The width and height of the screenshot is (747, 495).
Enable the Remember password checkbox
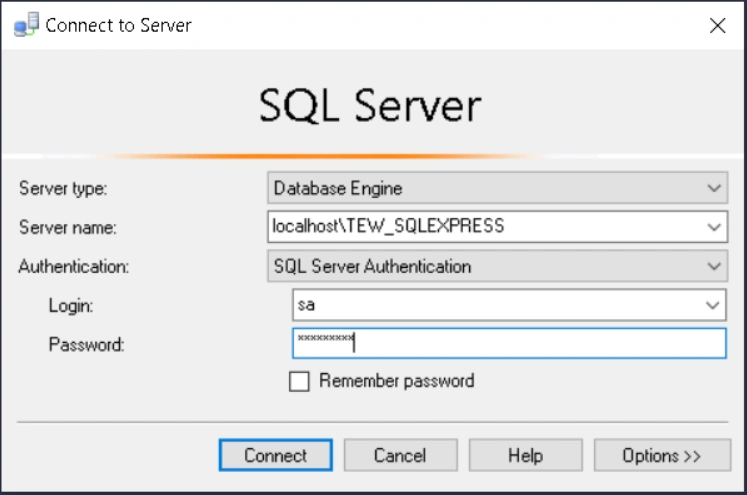(x=299, y=381)
